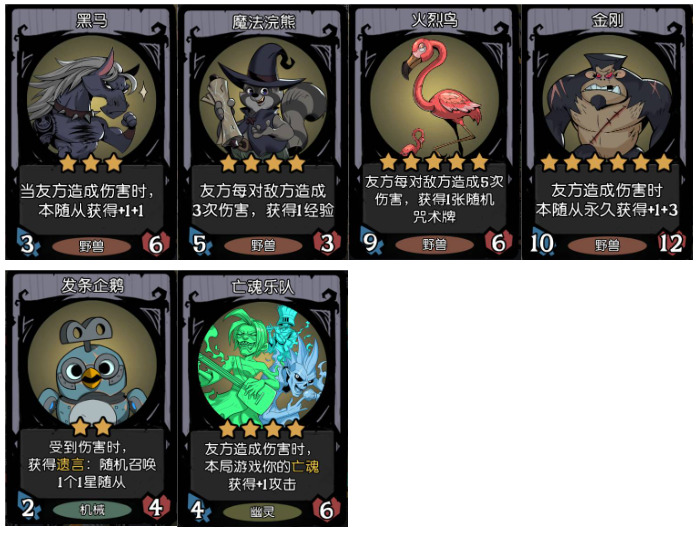Select the 魔法浣熊 raccoon wizard artwork
The image size is (700, 533).
pos(263,98)
